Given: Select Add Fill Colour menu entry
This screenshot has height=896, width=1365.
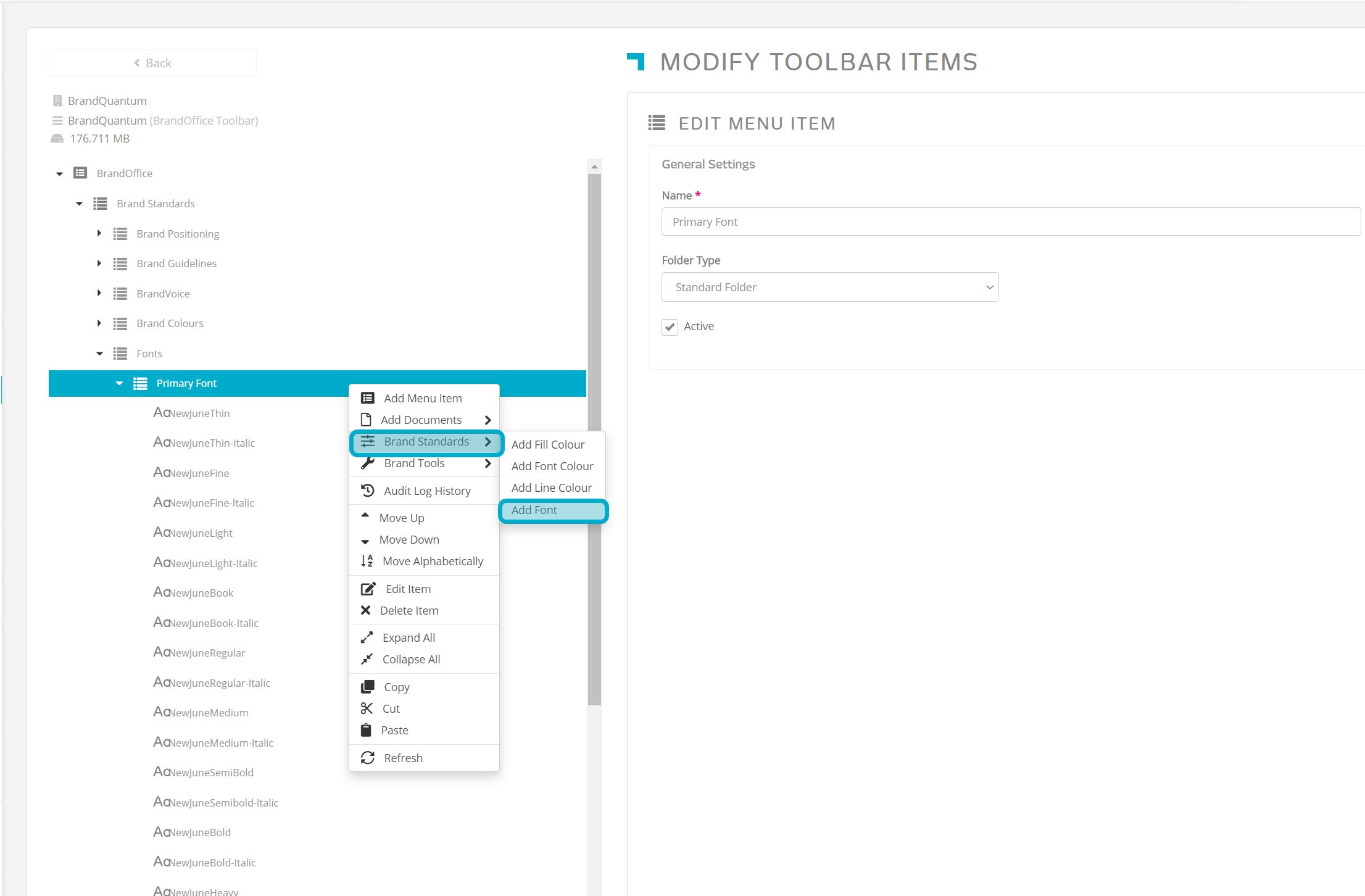Looking at the screenshot, I should [x=547, y=444].
